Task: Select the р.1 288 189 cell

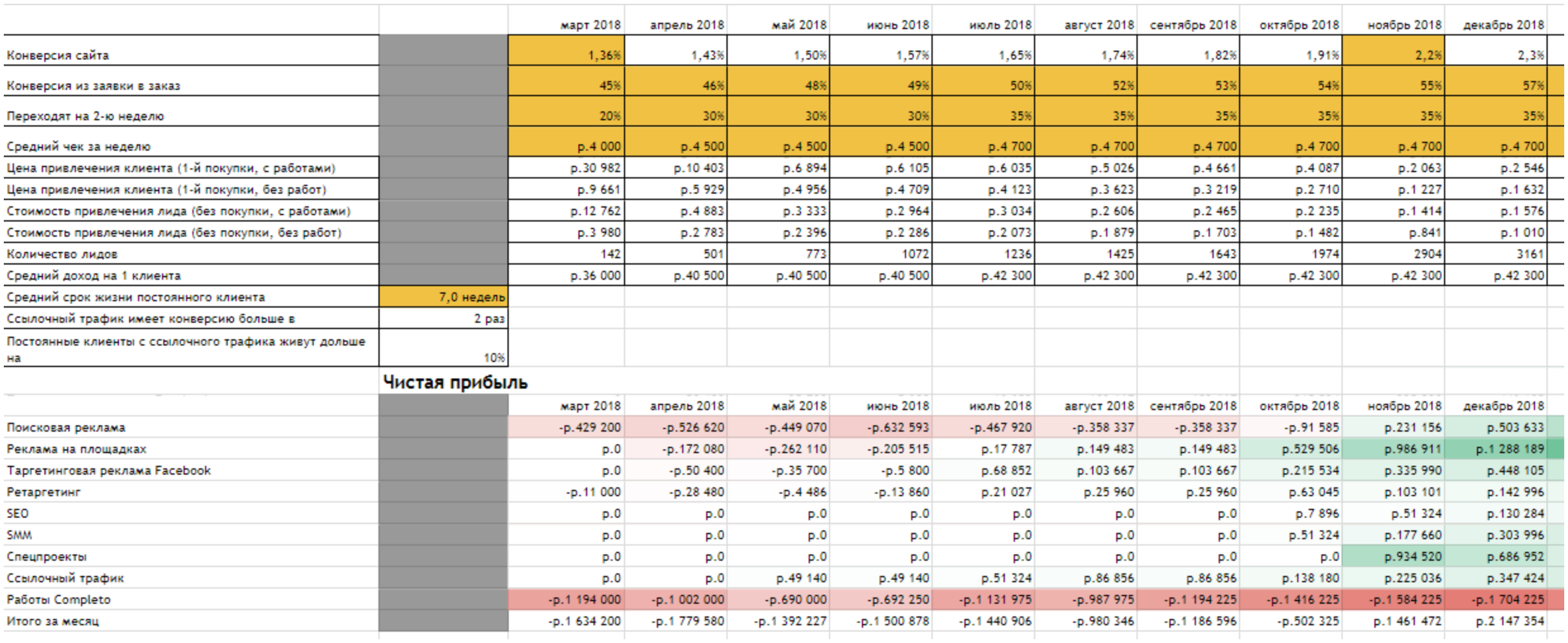Action: coord(1495,449)
